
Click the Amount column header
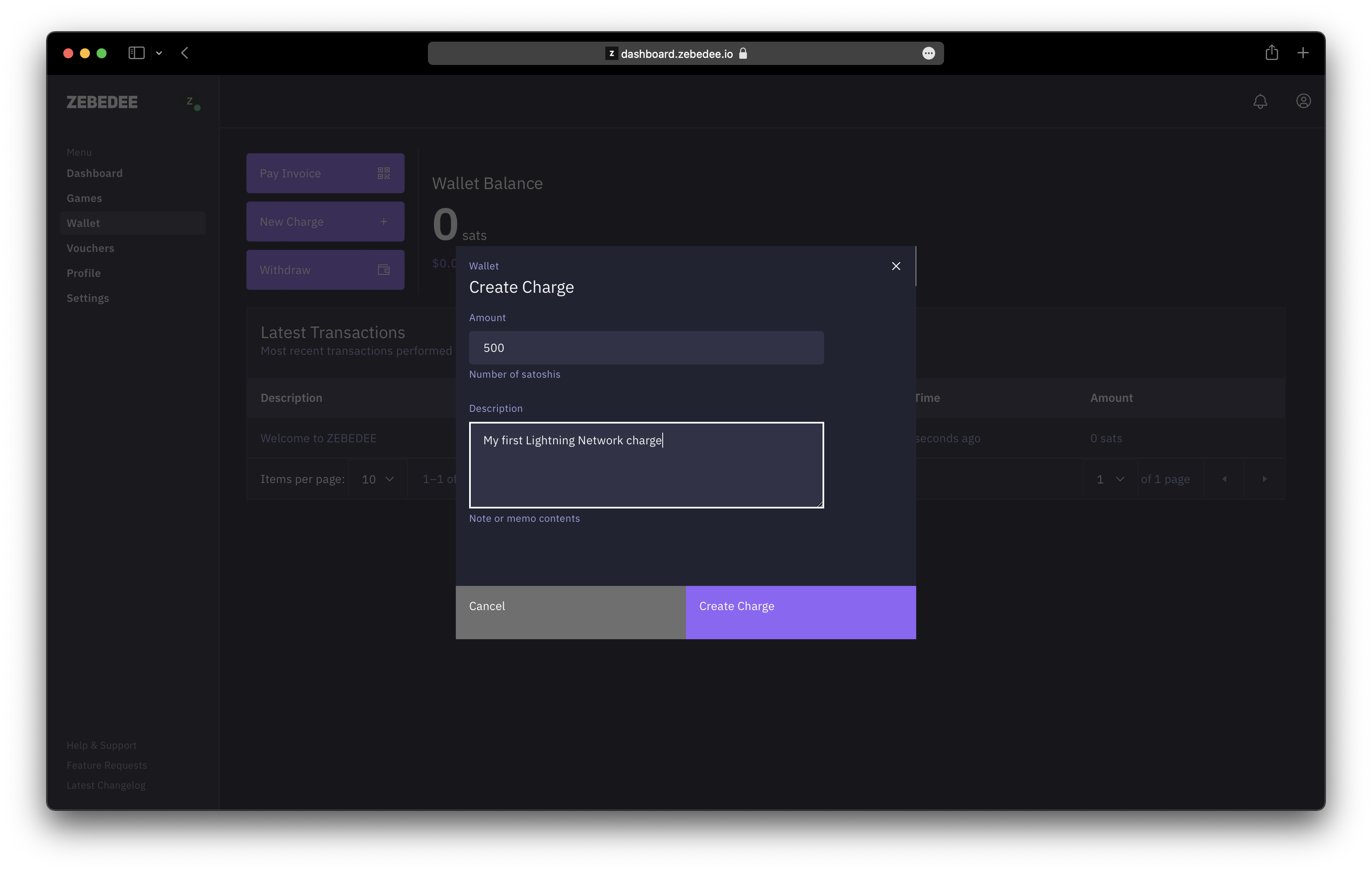pos(1111,398)
